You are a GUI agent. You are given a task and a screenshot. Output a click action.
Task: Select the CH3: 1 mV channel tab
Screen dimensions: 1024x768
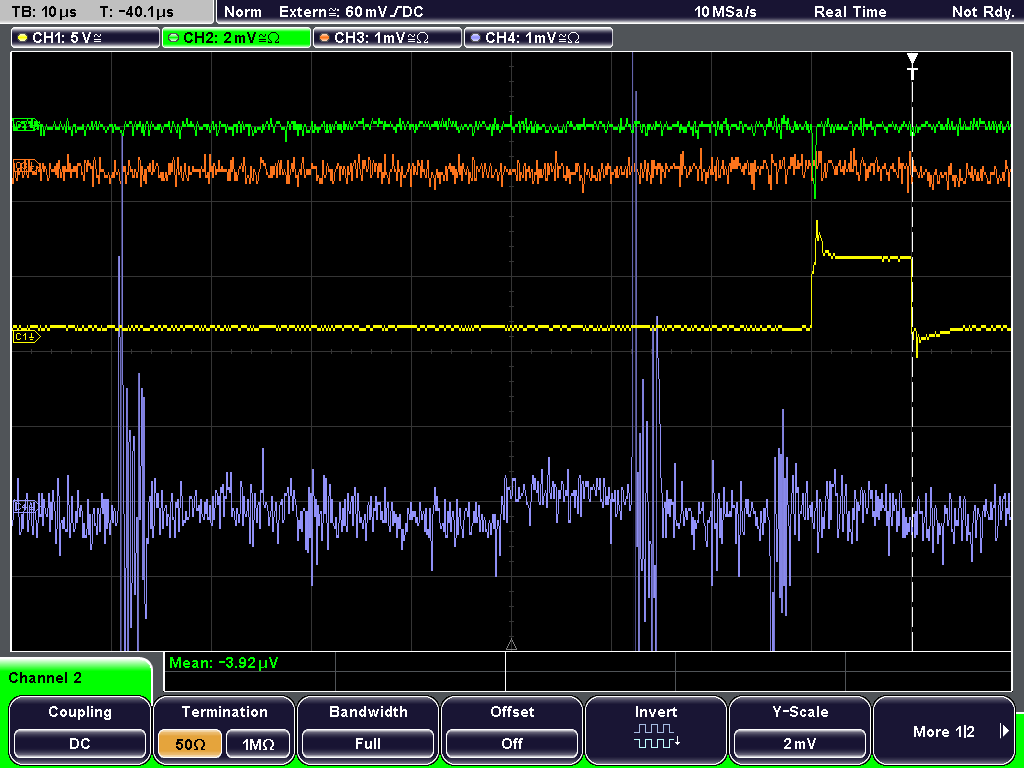point(387,38)
